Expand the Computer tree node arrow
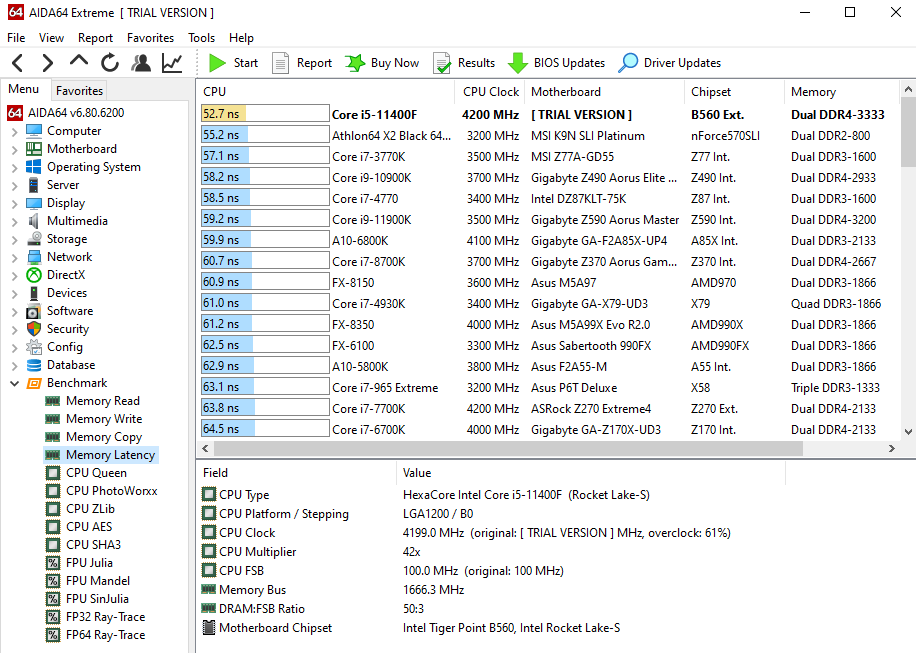Image resolution: width=916 pixels, height=653 pixels. [x=15, y=131]
